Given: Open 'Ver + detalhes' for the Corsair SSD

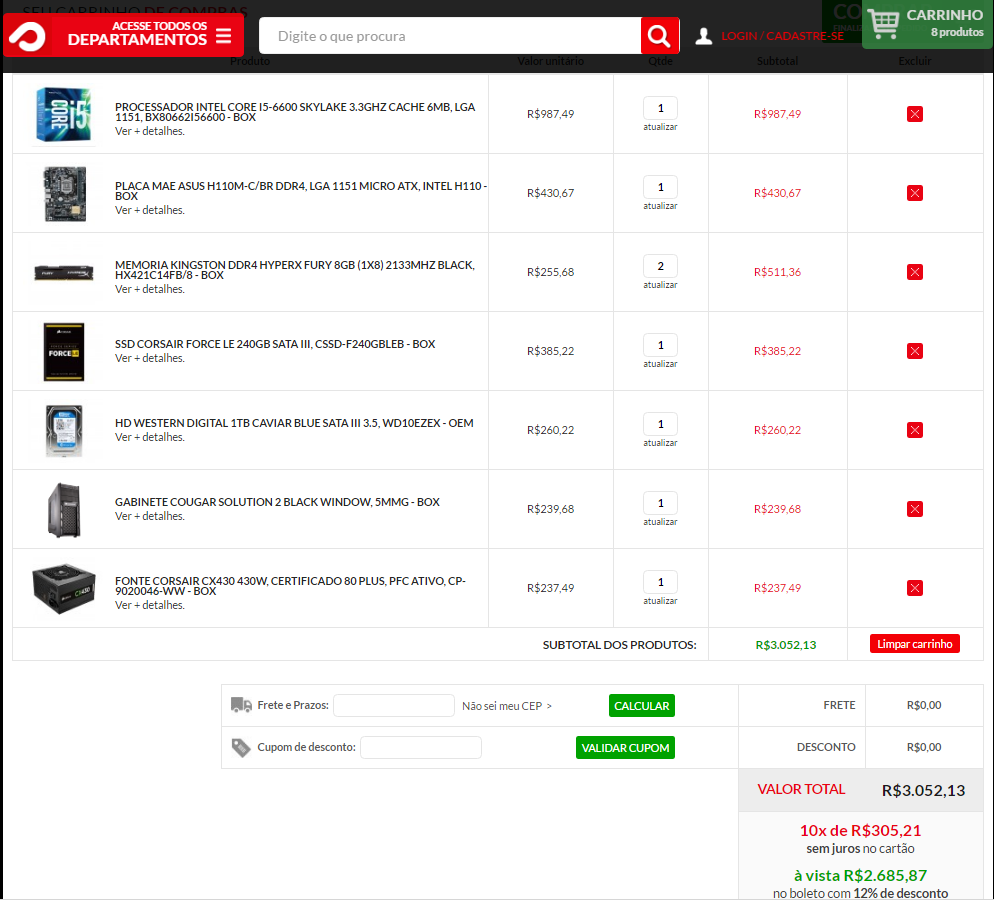Looking at the screenshot, I should 150,358.
